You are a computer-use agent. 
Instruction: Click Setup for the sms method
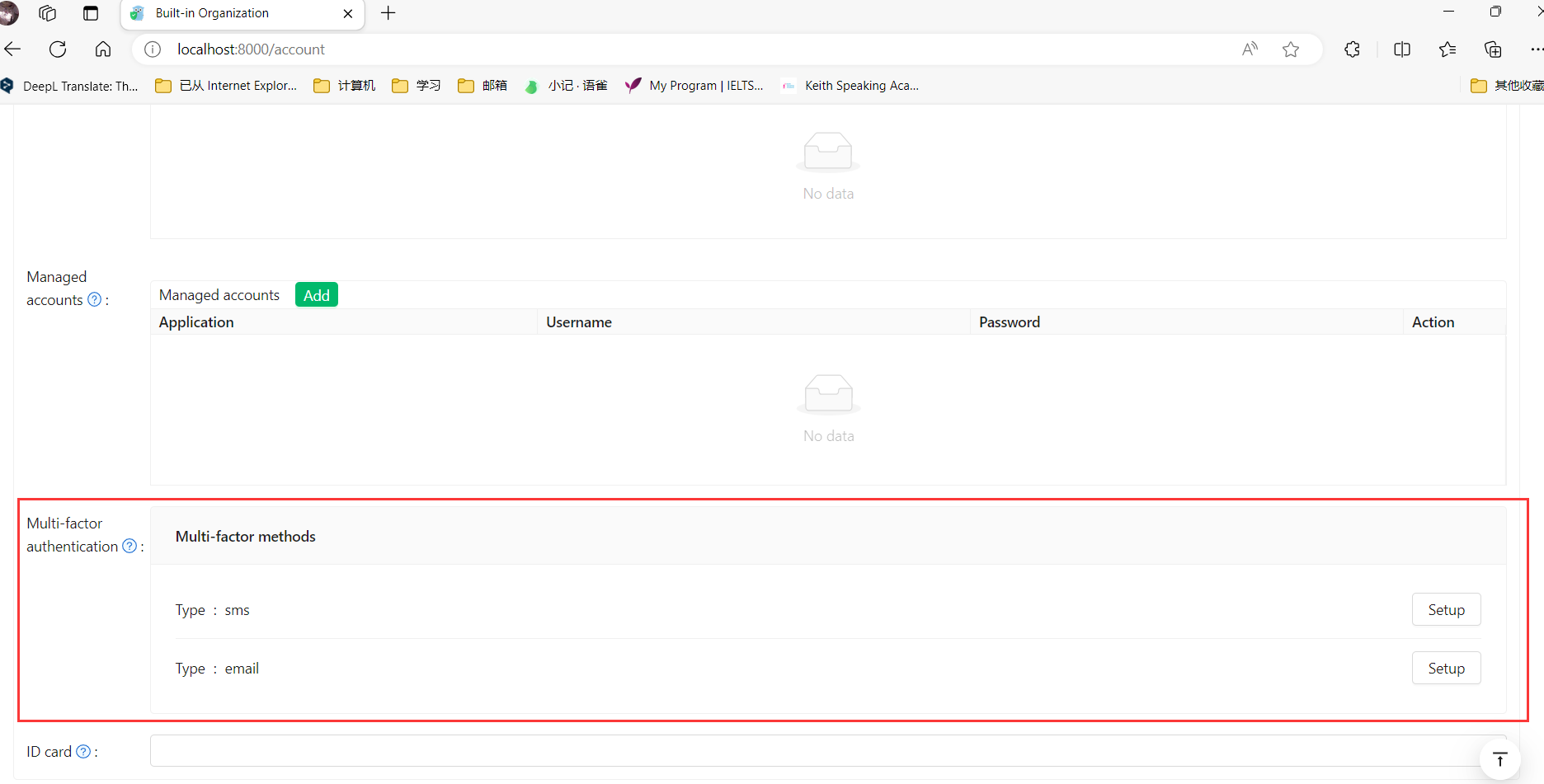tap(1446, 609)
